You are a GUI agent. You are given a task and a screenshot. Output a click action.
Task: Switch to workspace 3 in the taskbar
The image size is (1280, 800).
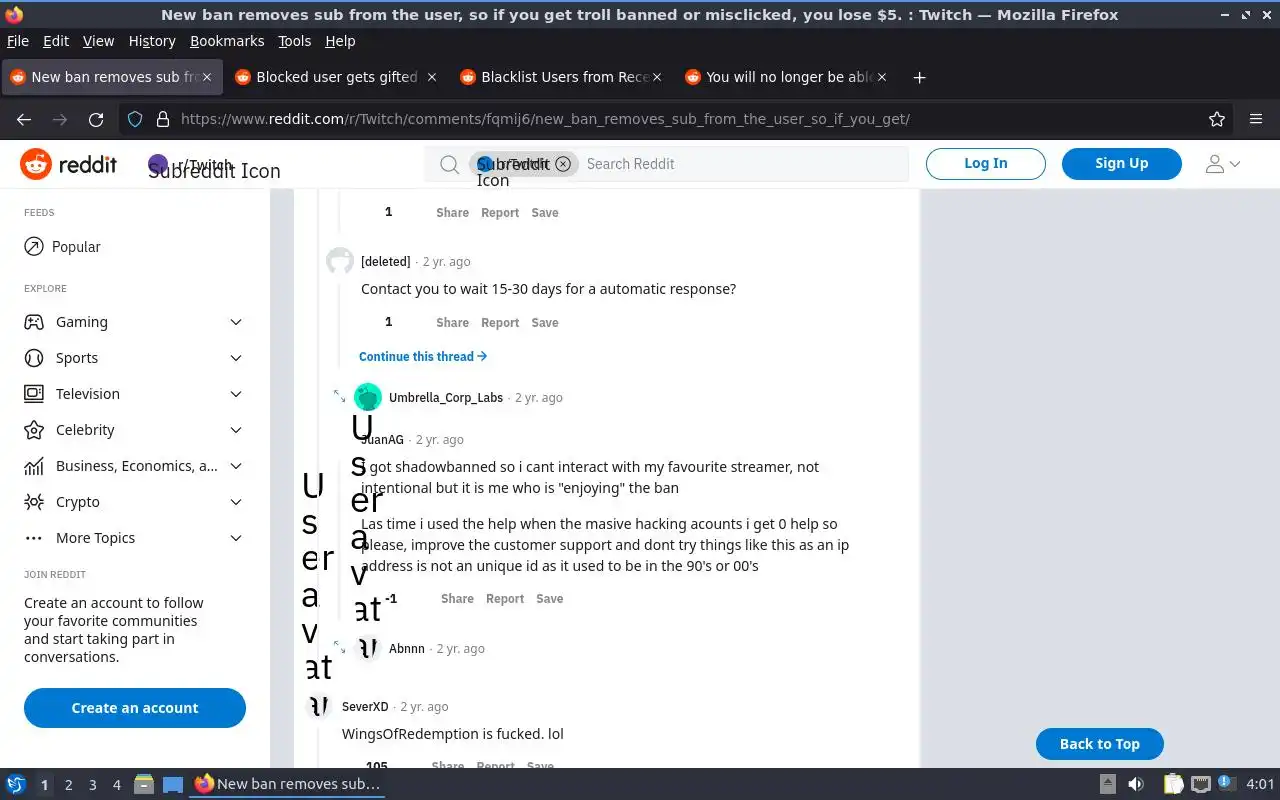pos(93,785)
